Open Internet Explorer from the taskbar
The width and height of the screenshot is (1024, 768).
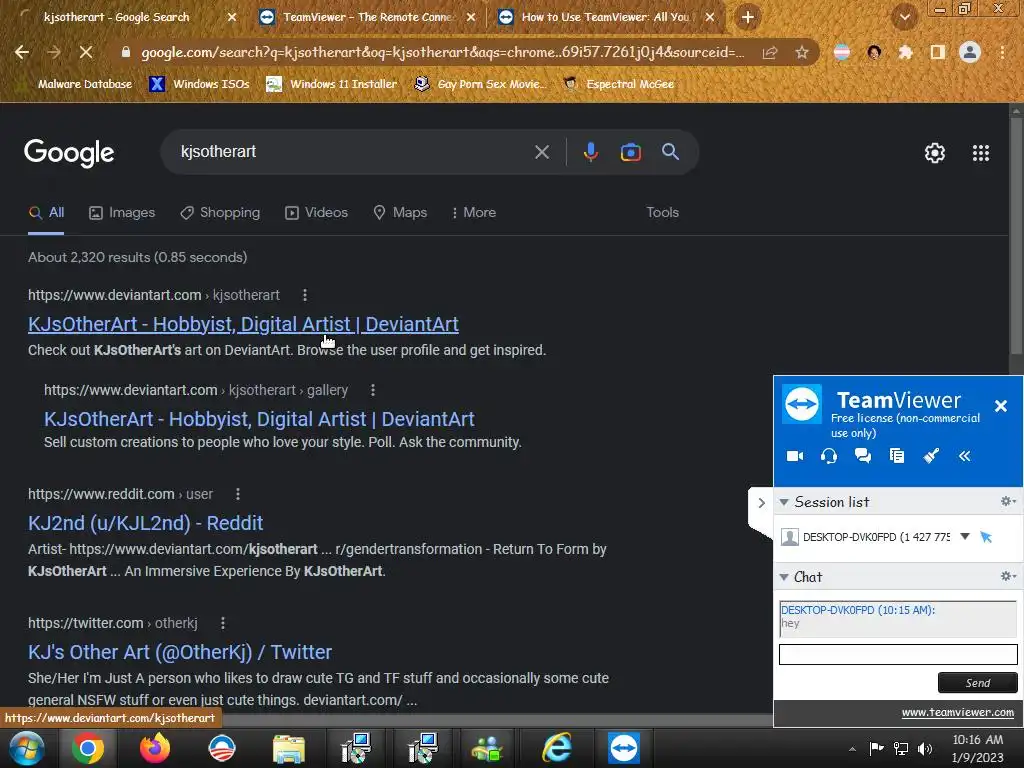pos(557,748)
